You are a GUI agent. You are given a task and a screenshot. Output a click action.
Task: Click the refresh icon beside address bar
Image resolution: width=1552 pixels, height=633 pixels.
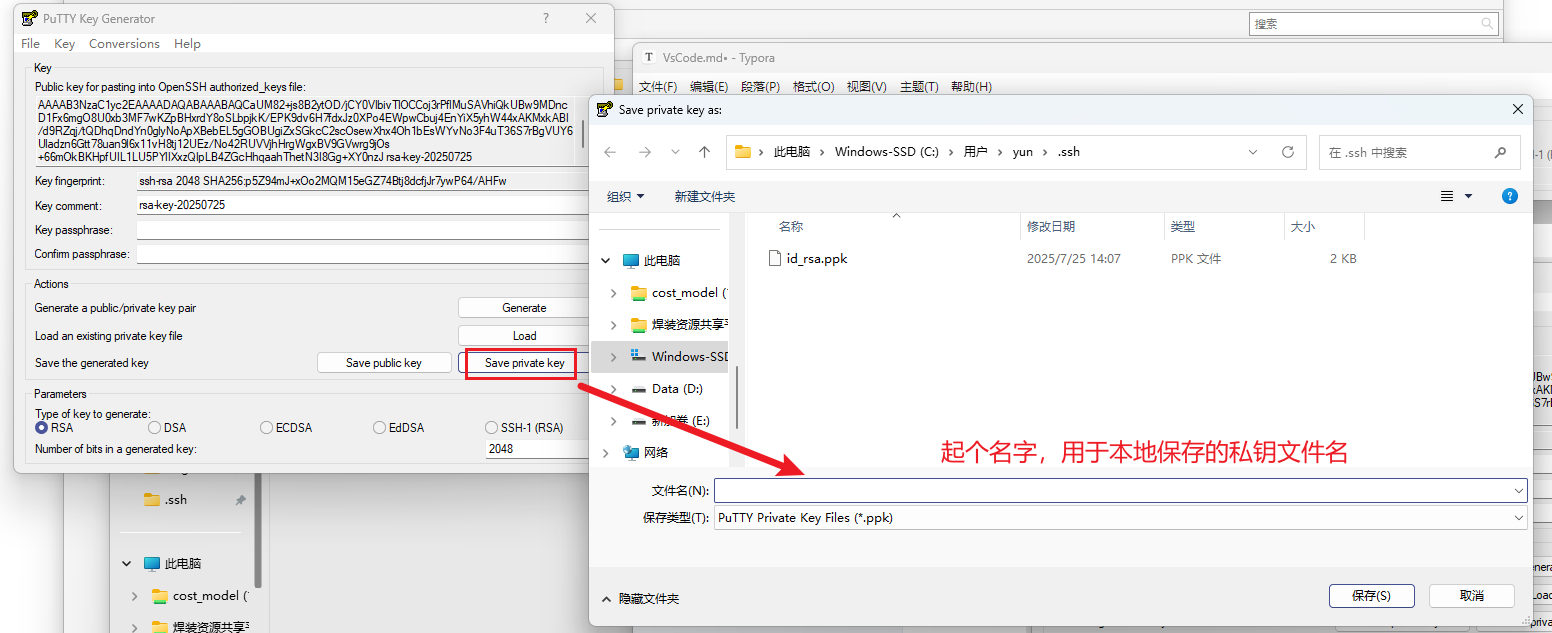click(x=1288, y=152)
